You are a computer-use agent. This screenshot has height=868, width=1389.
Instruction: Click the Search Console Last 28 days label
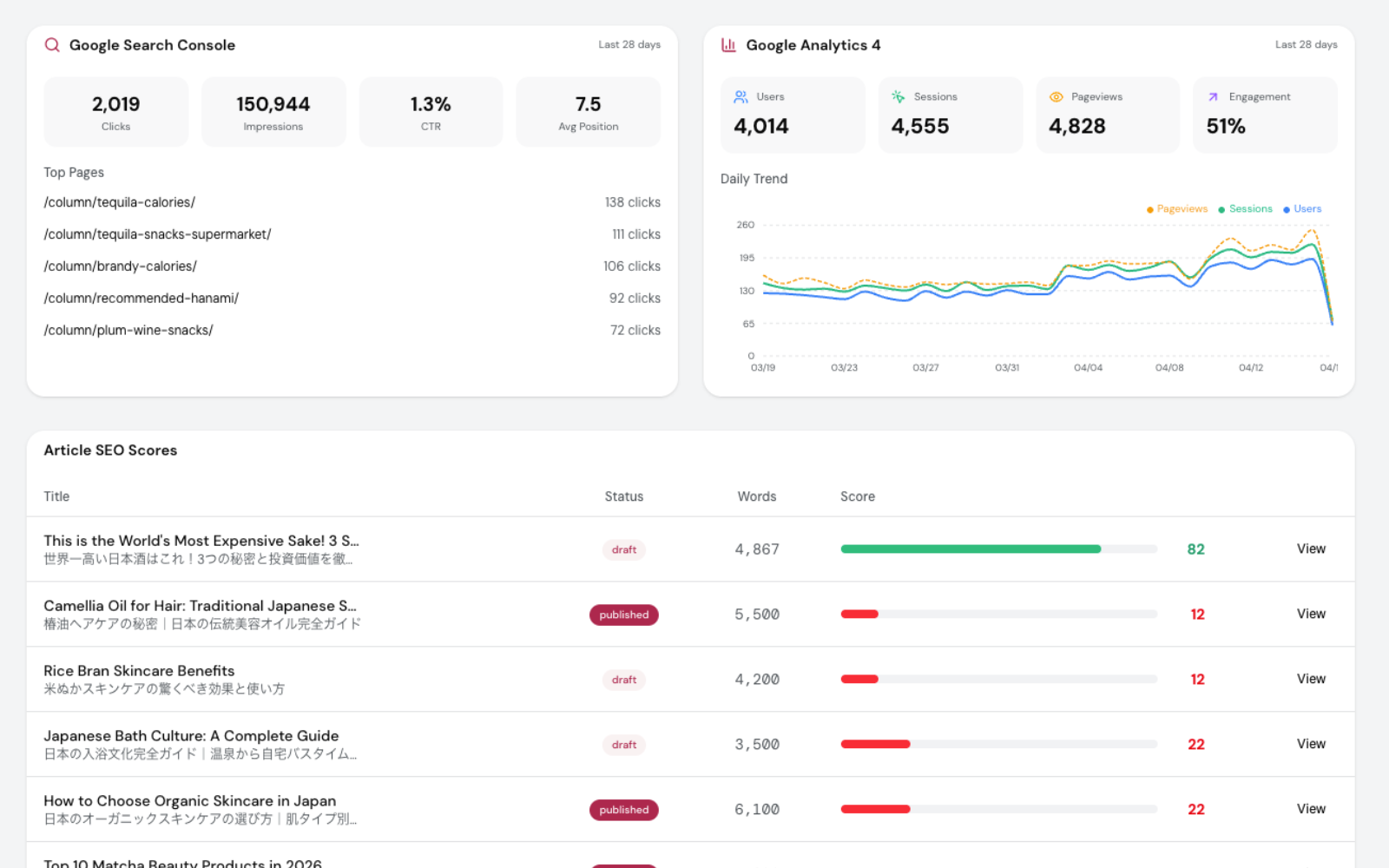point(629,45)
